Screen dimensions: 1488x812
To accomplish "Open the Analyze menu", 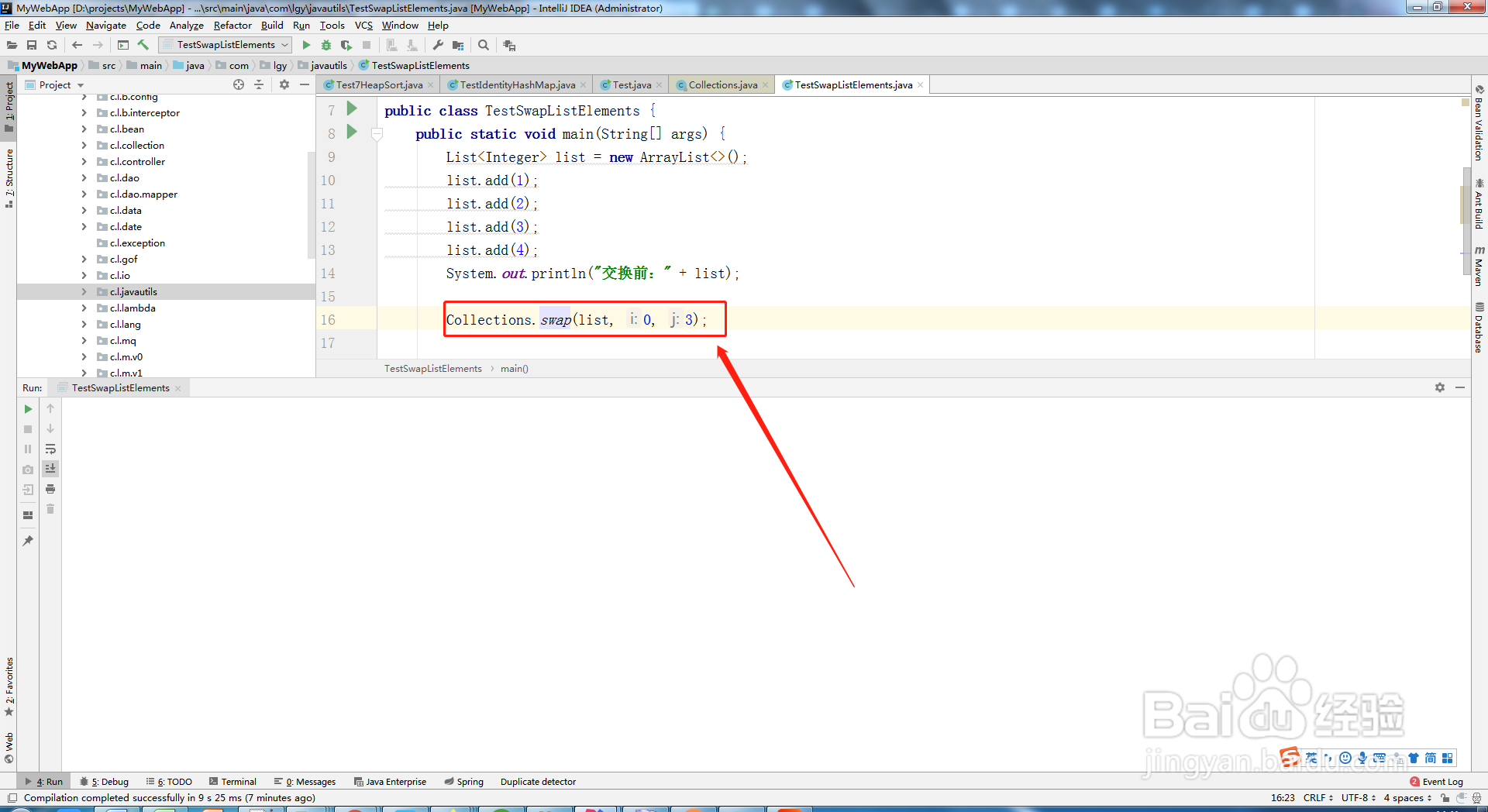I will pyautogui.click(x=187, y=26).
